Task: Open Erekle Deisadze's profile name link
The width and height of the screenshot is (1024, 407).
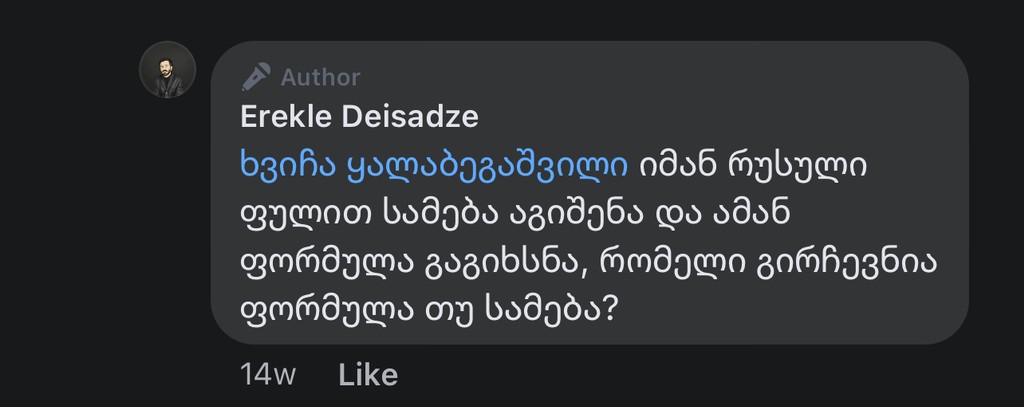Action: click(x=360, y=116)
